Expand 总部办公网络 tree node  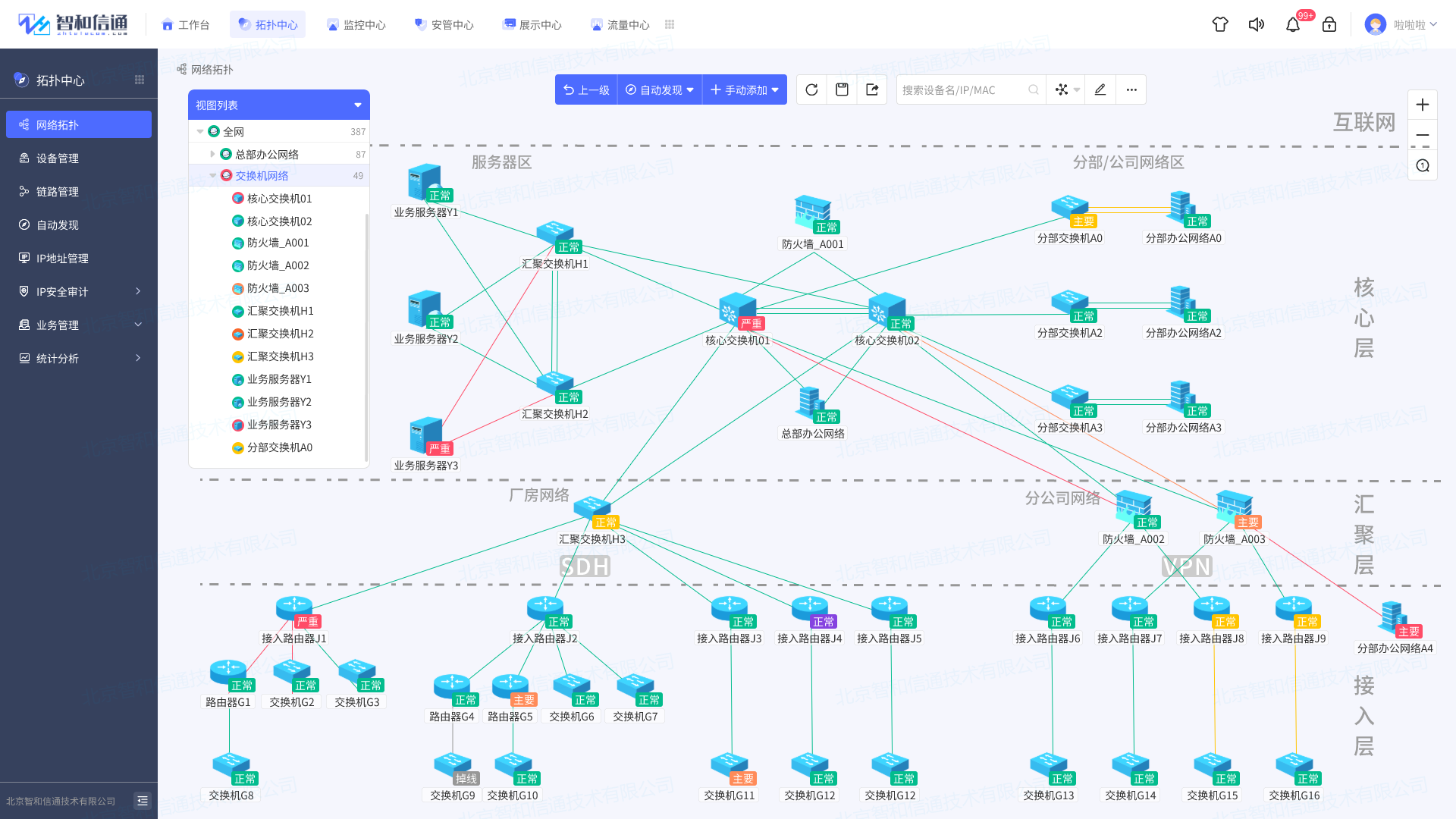click(x=212, y=154)
